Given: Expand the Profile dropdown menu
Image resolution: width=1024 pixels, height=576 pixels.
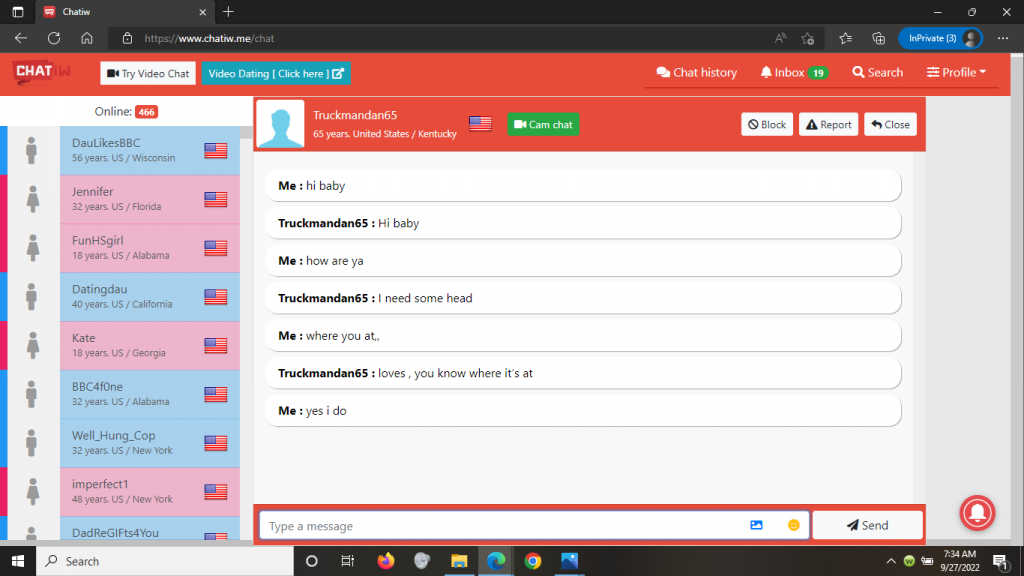Looking at the screenshot, I should point(956,72).
